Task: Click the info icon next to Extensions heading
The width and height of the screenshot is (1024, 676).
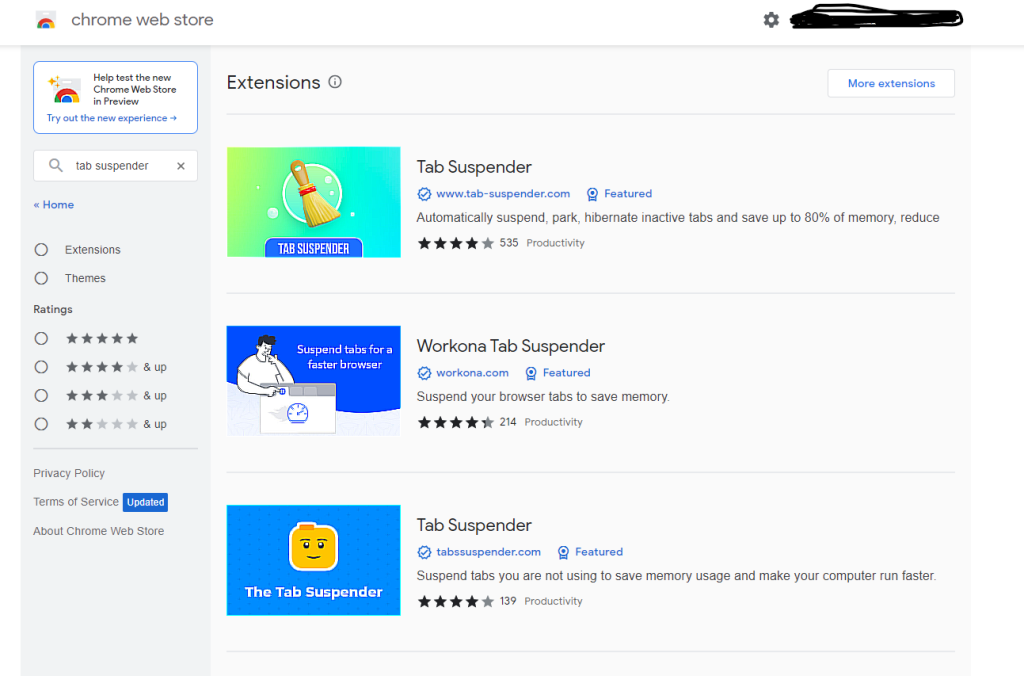Action: pos(335,82)
